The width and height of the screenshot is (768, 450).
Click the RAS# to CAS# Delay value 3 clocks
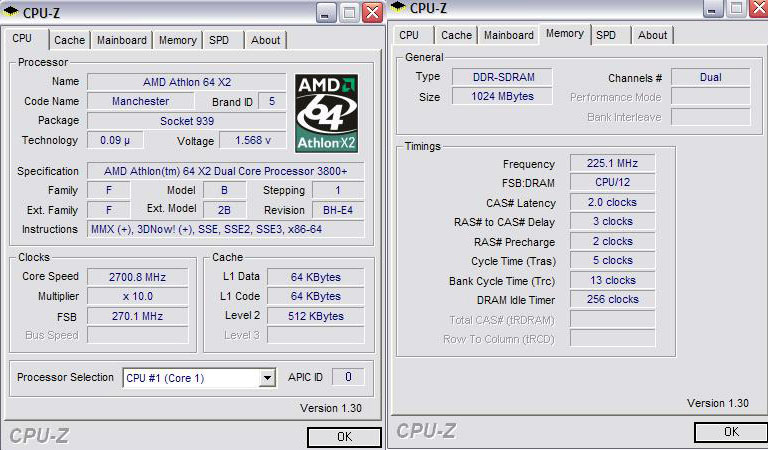pos(613,221)
